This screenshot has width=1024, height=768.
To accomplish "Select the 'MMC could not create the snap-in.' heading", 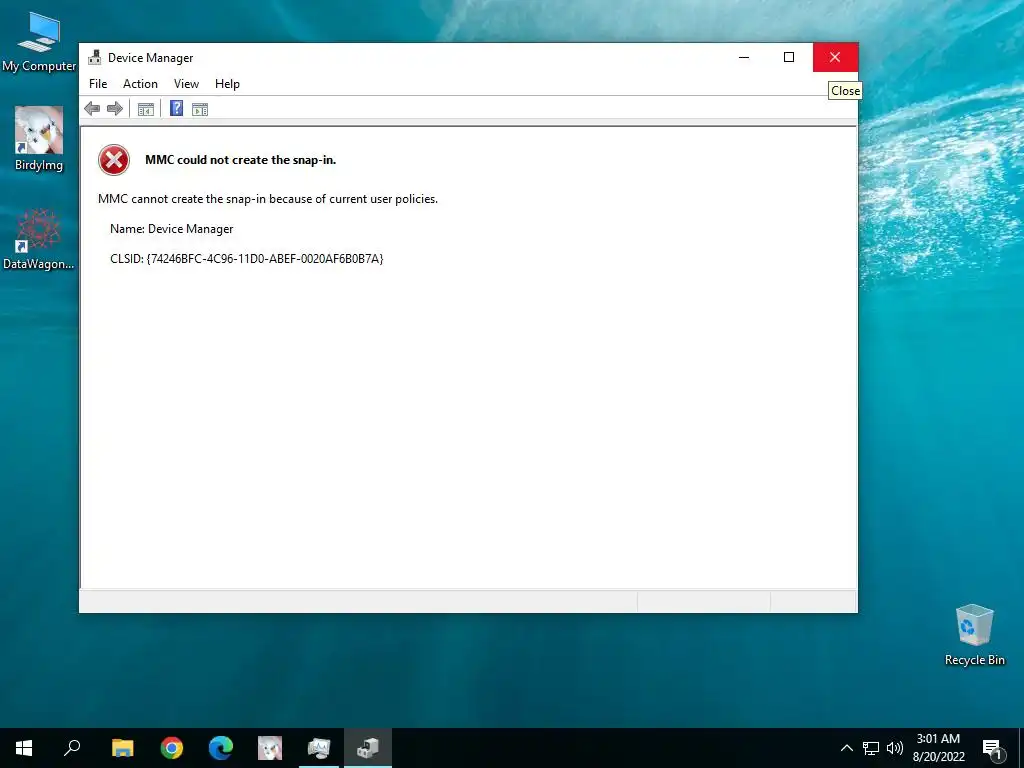I will [x=240, y=160].
